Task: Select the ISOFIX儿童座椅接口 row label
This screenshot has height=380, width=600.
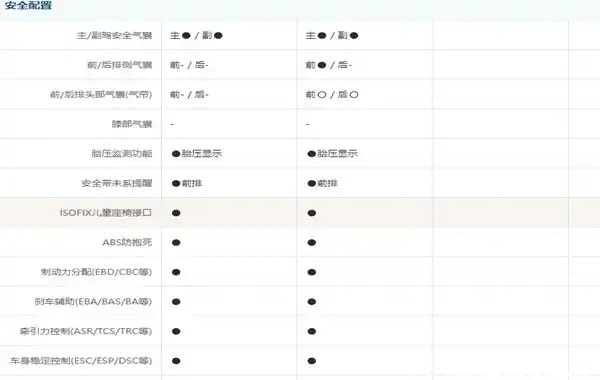Action: 106,213
